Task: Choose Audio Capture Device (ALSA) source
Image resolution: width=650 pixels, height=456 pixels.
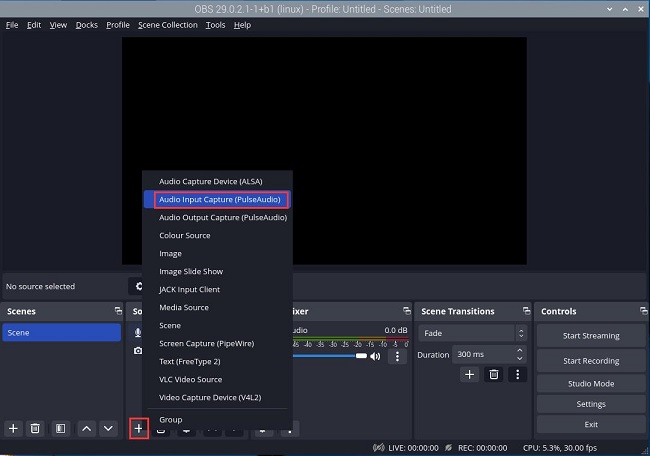Action: tap(217, 181)
